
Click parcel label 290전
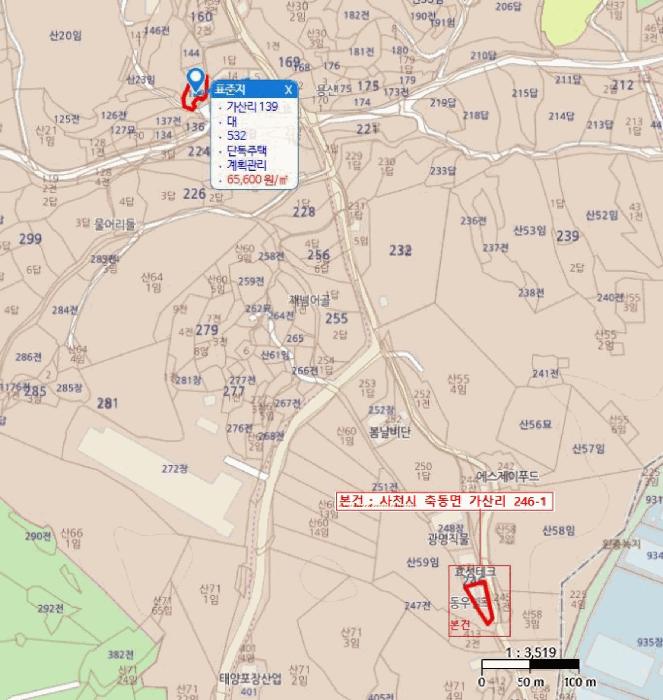(38, 536)
